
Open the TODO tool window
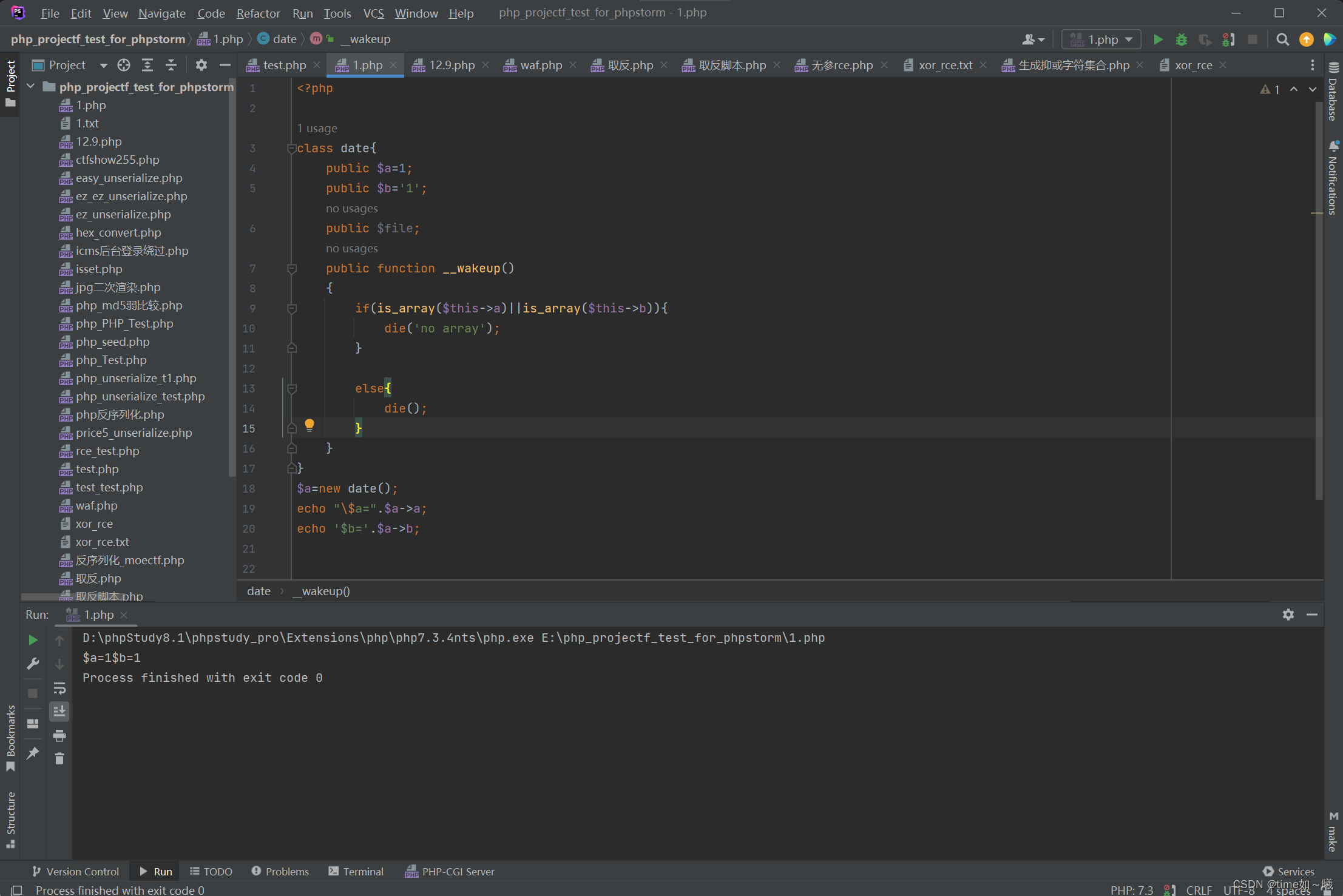(211, 871)
